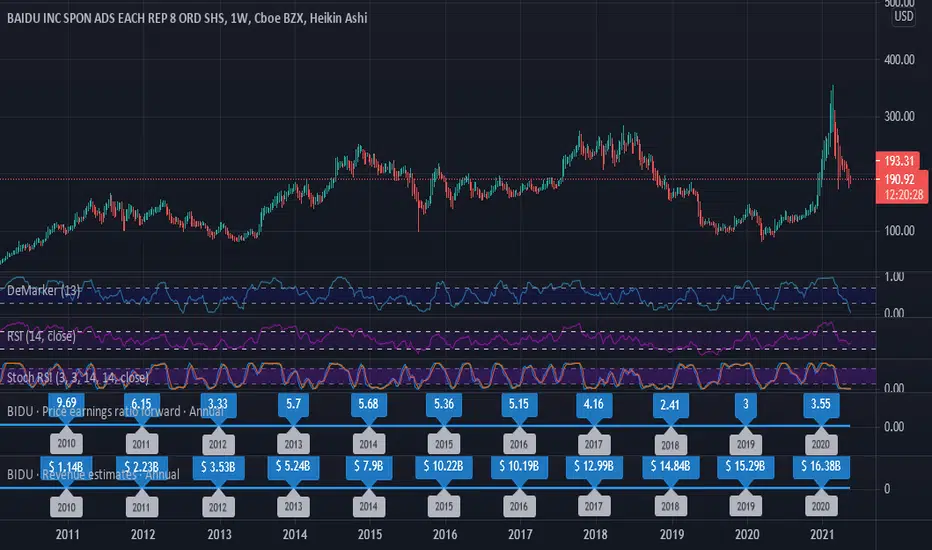Click the $ 14.84B revenue marker
The image size is (932, 550).
(670, 467)
